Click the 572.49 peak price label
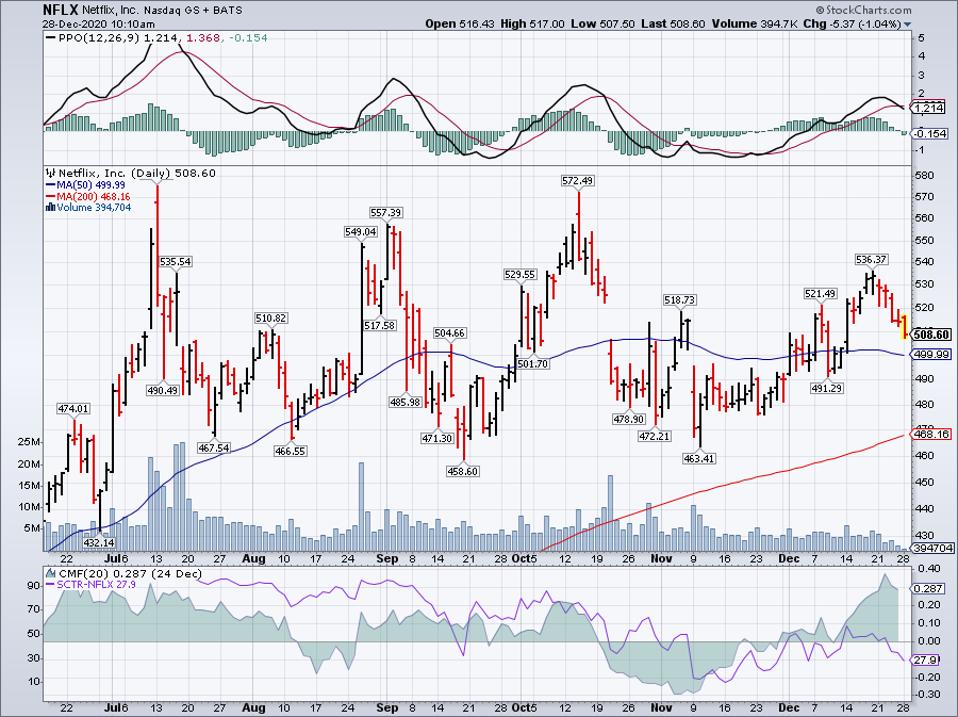 click(577, 181)
